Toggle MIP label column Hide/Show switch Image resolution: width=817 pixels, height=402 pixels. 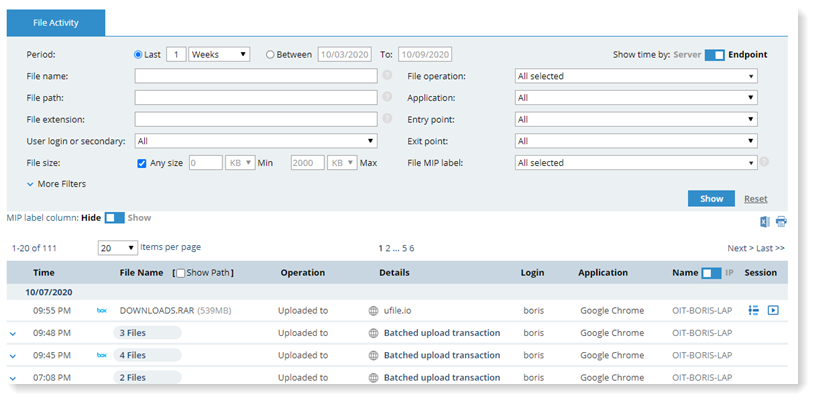click(114, 217)
